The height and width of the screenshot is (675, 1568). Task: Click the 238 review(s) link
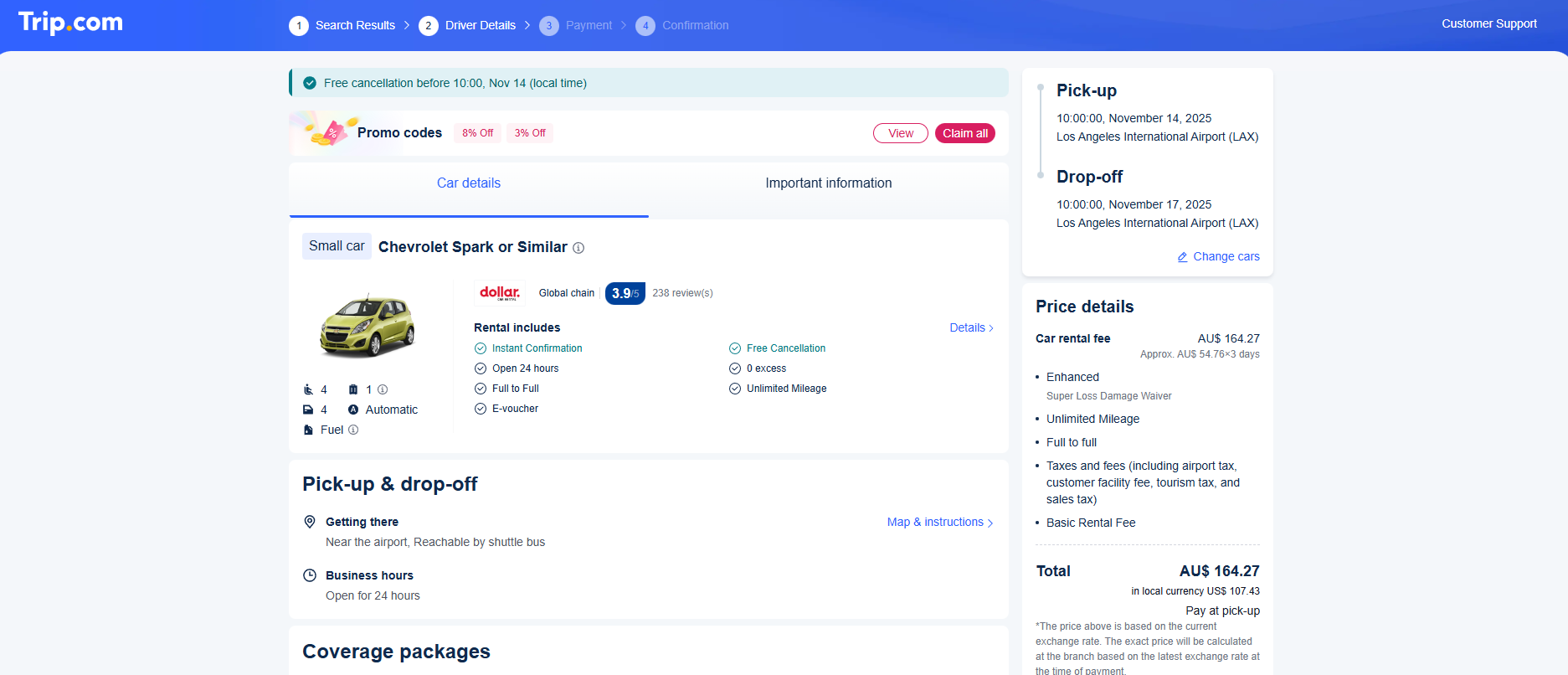pos(683,293)
